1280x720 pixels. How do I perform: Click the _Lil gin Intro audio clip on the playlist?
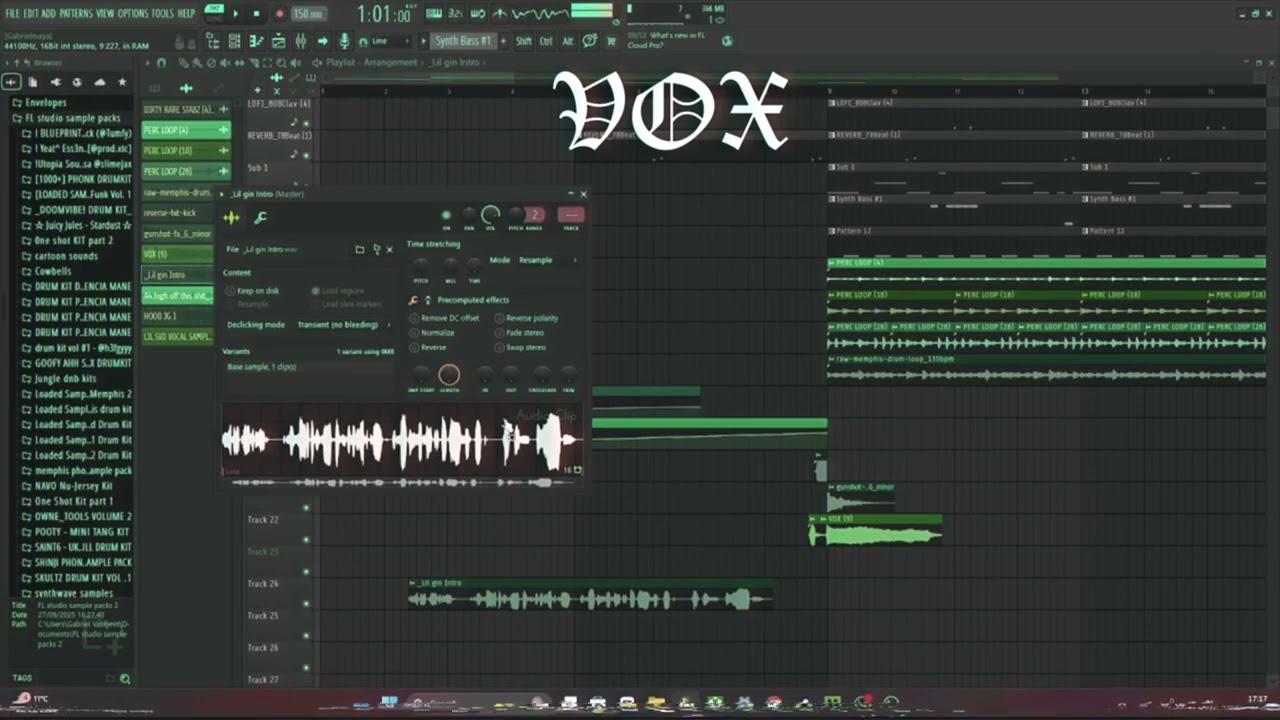(x=590, y=593)
